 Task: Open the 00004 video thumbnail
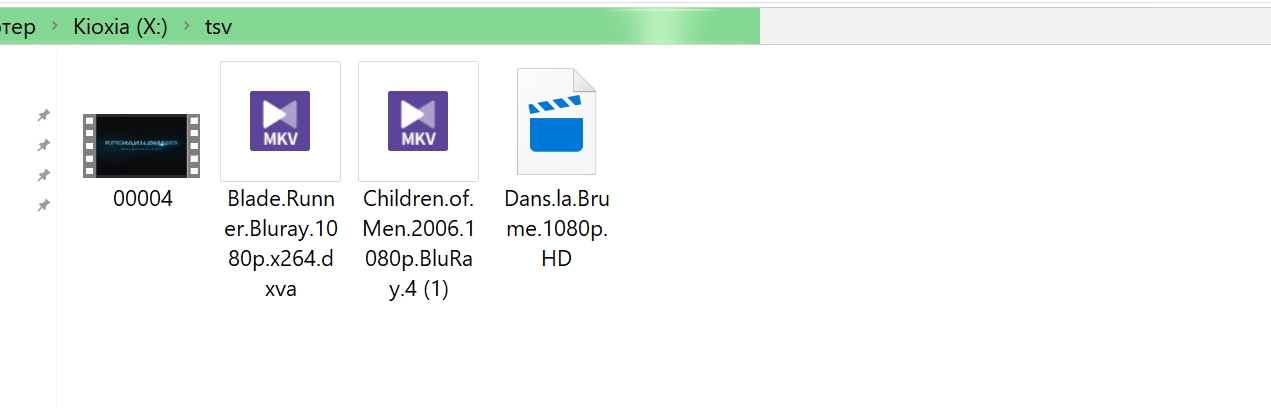coord(142,145)
